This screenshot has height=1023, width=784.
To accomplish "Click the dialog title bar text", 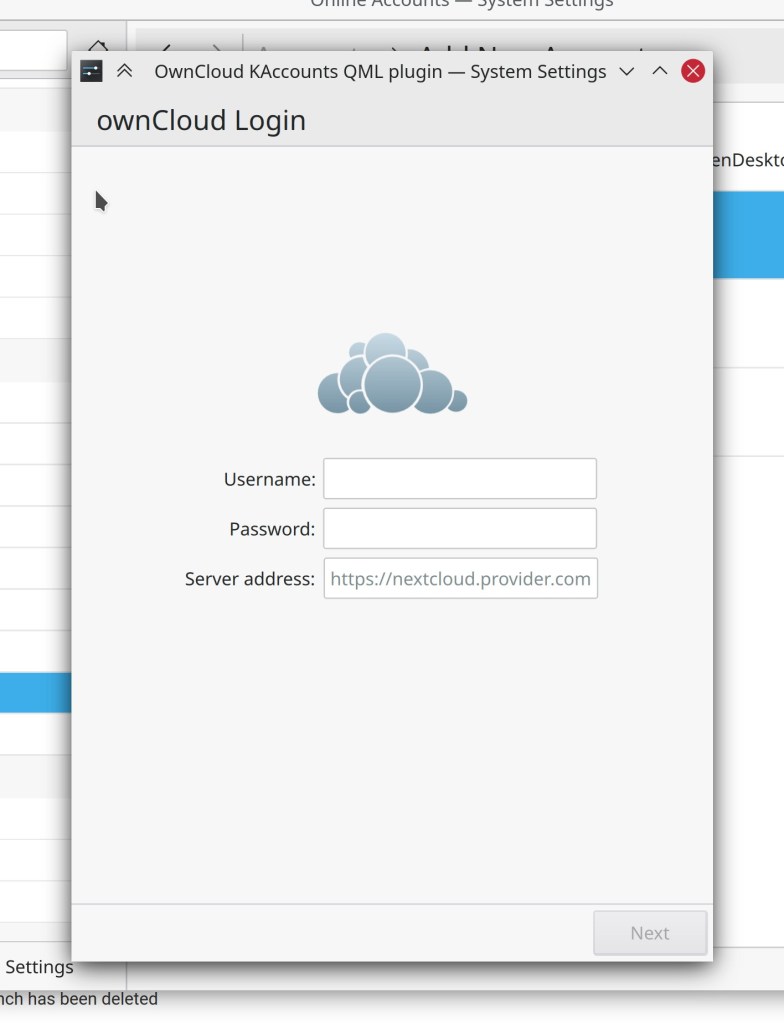I will (x=380, y=72).
